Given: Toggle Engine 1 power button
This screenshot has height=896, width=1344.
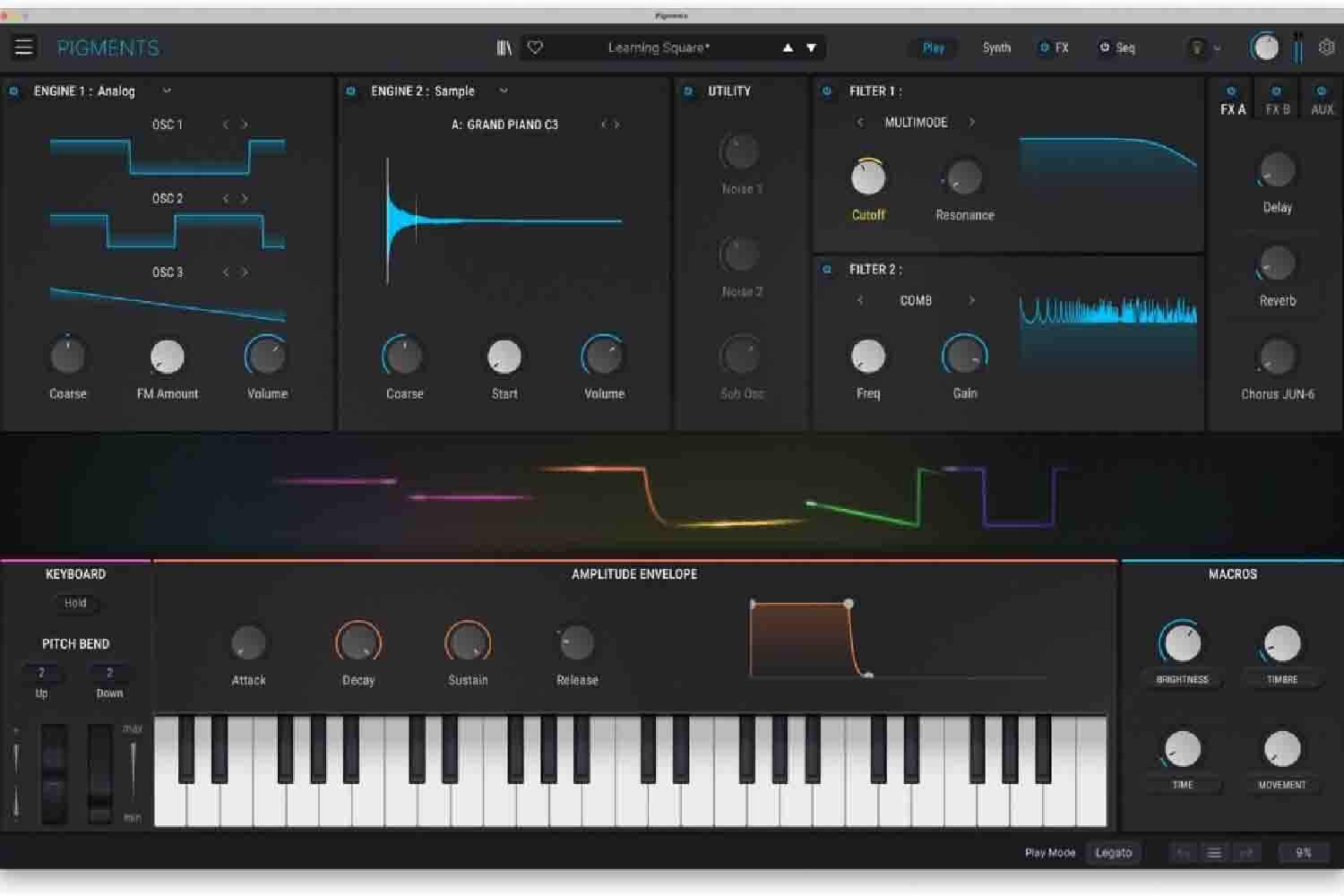Looking at the screenshot, I should tap(13, 91).
